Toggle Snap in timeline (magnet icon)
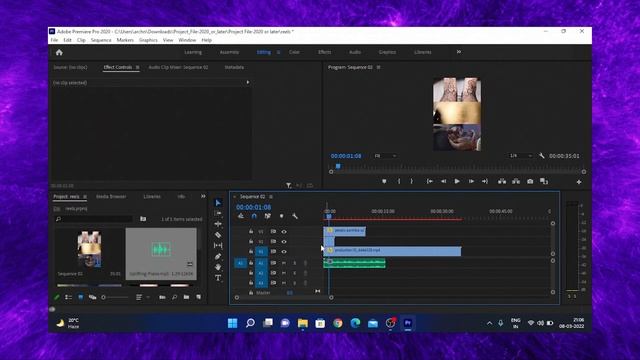The height and width of the screenshot is (360, 640). [254, 216]
